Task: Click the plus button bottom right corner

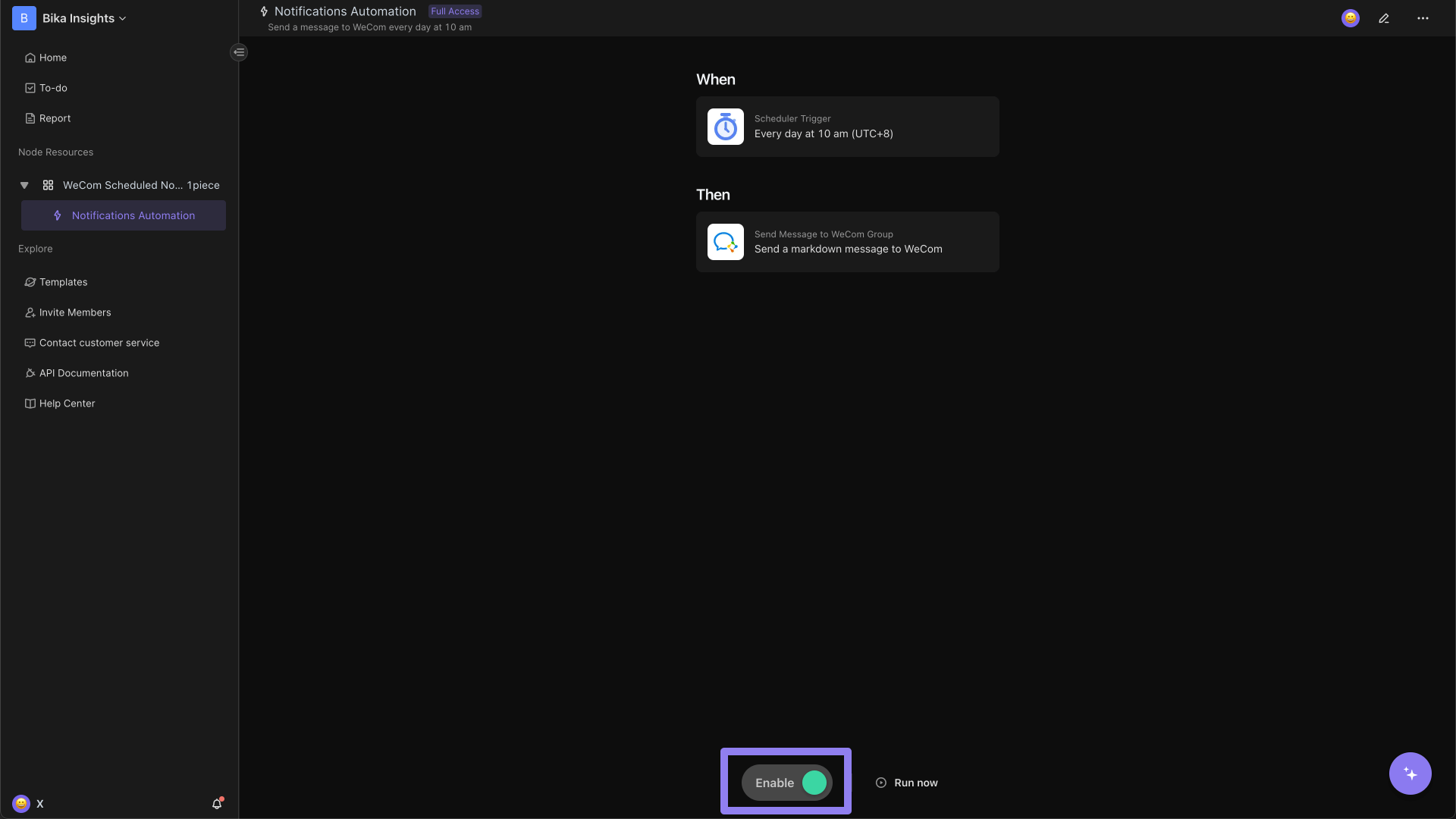Action: (1410, 773)
